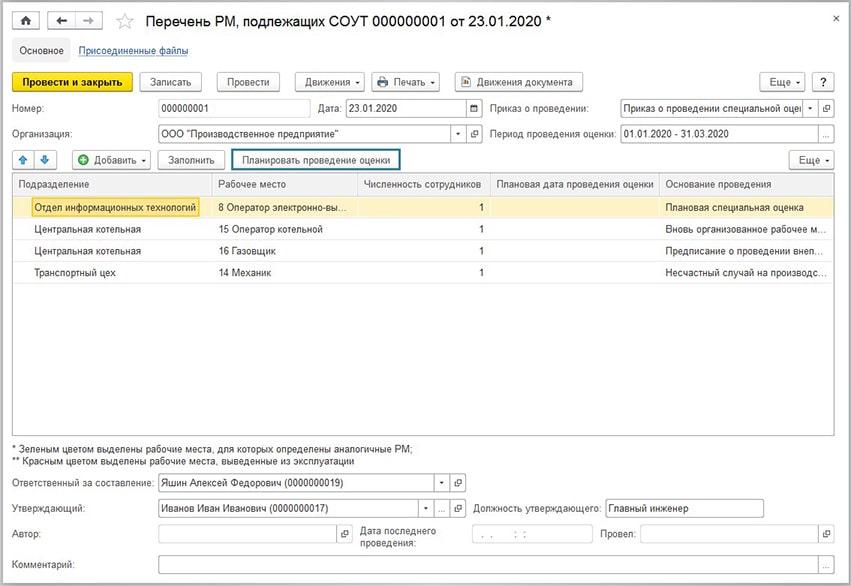
Task: Save the document with Записать
Action: [170, 82]
